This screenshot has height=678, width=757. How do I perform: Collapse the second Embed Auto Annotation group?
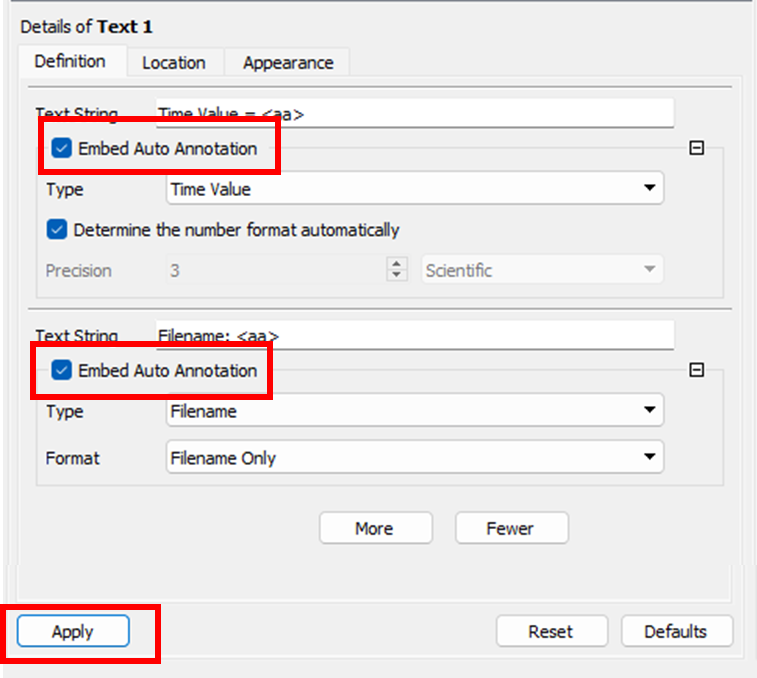coord(696,370)
